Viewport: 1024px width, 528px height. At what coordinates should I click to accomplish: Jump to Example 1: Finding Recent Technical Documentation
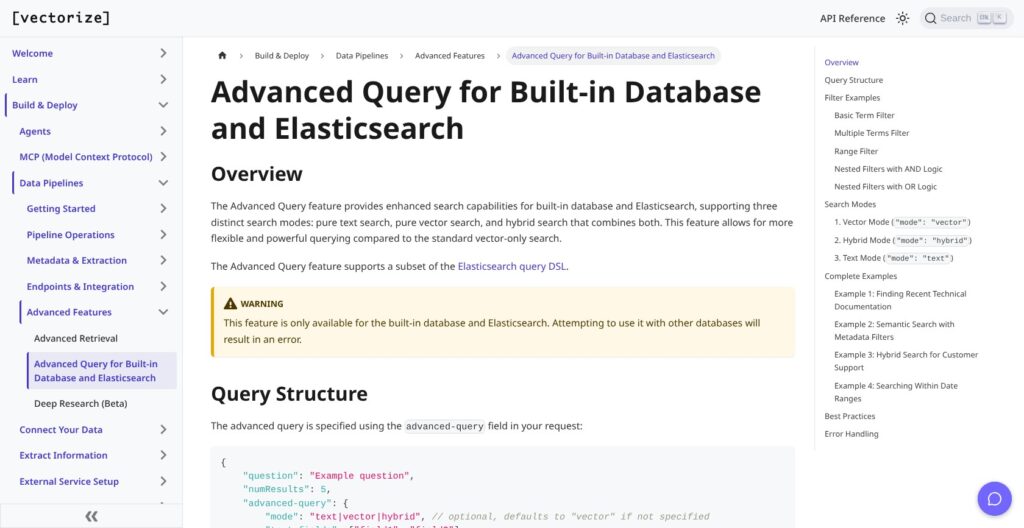[x=900, y=300]
